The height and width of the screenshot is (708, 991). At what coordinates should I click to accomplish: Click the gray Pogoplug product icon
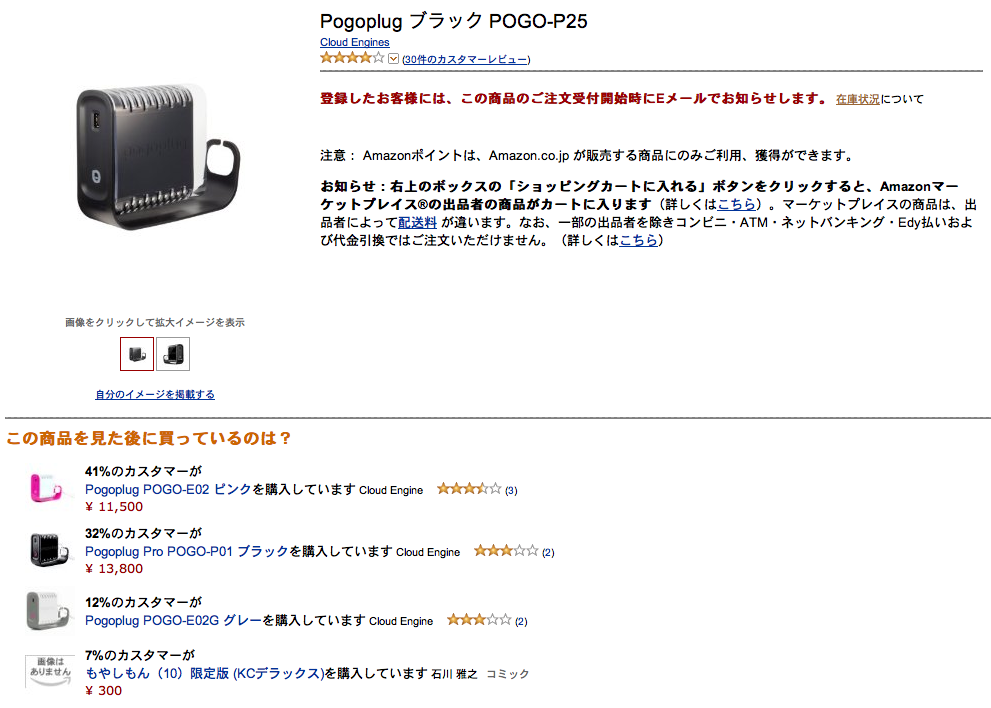pyautogui.click(x=48, y=611)
